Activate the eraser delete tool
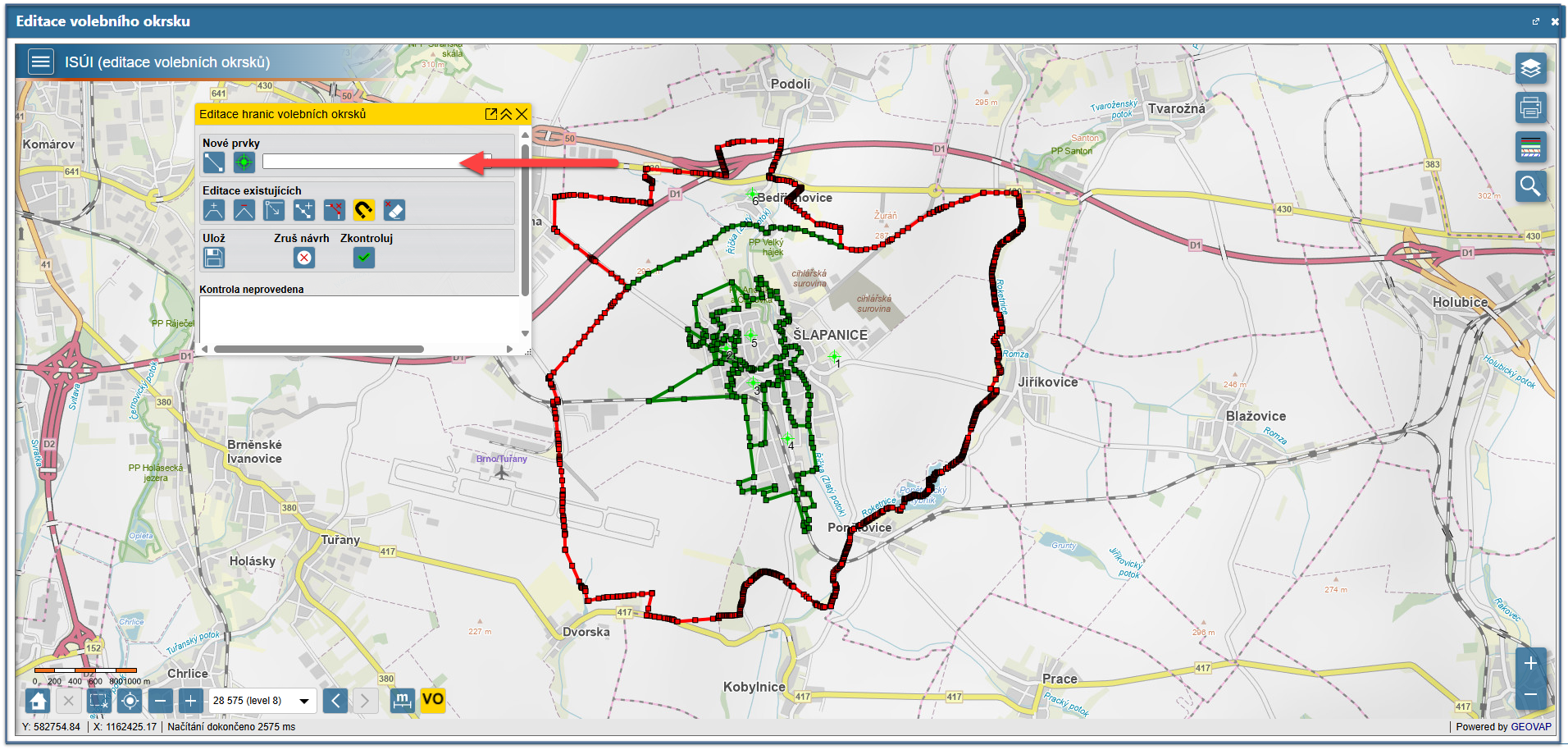 click(x=394, y=210)
